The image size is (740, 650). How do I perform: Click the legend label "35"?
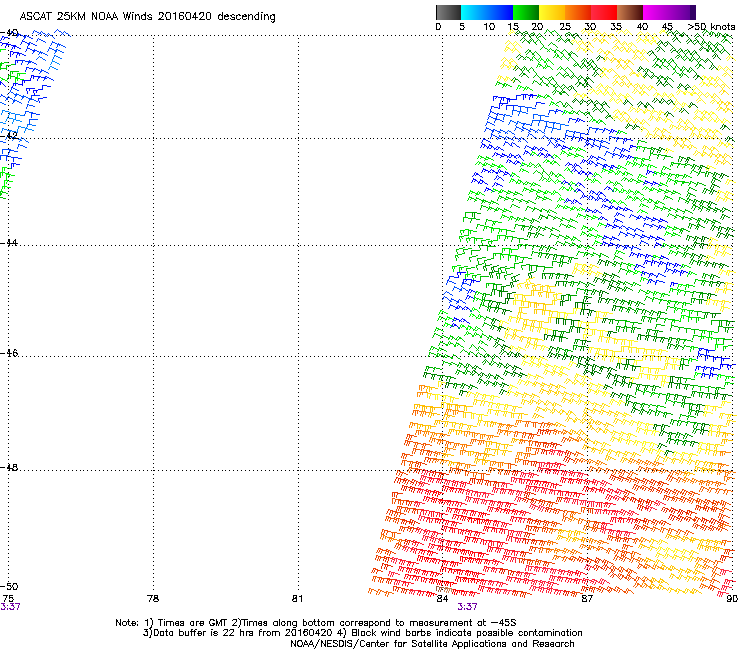click(616, 27)
